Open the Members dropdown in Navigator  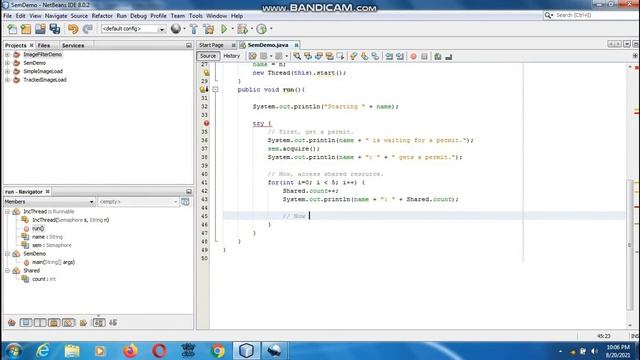(49, 202)
